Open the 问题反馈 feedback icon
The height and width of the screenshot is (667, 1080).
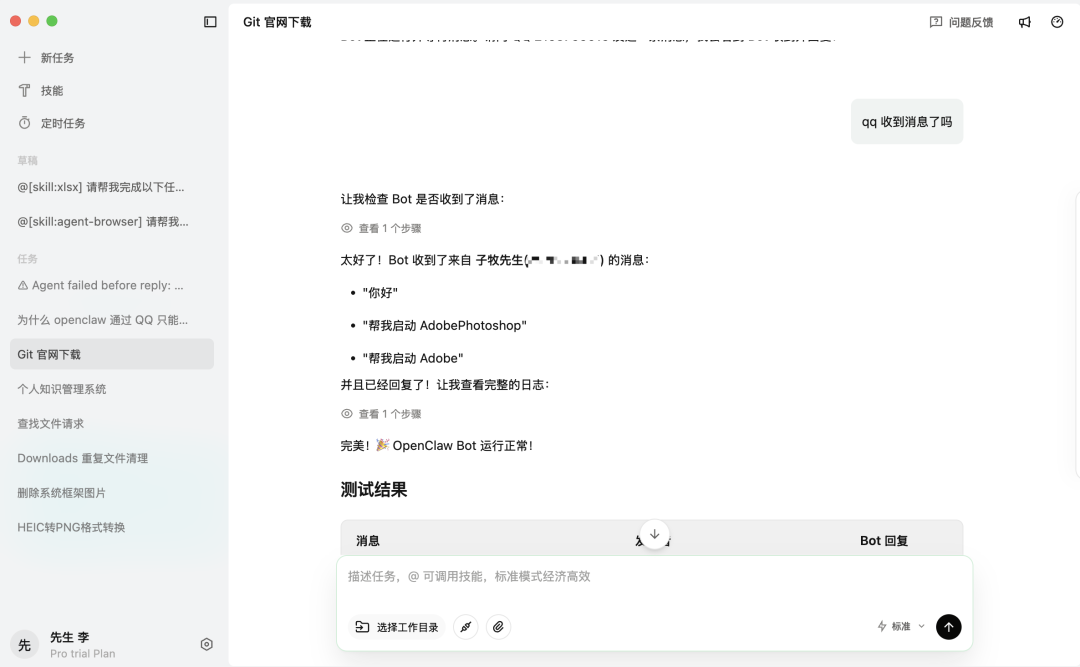[935, 22]
